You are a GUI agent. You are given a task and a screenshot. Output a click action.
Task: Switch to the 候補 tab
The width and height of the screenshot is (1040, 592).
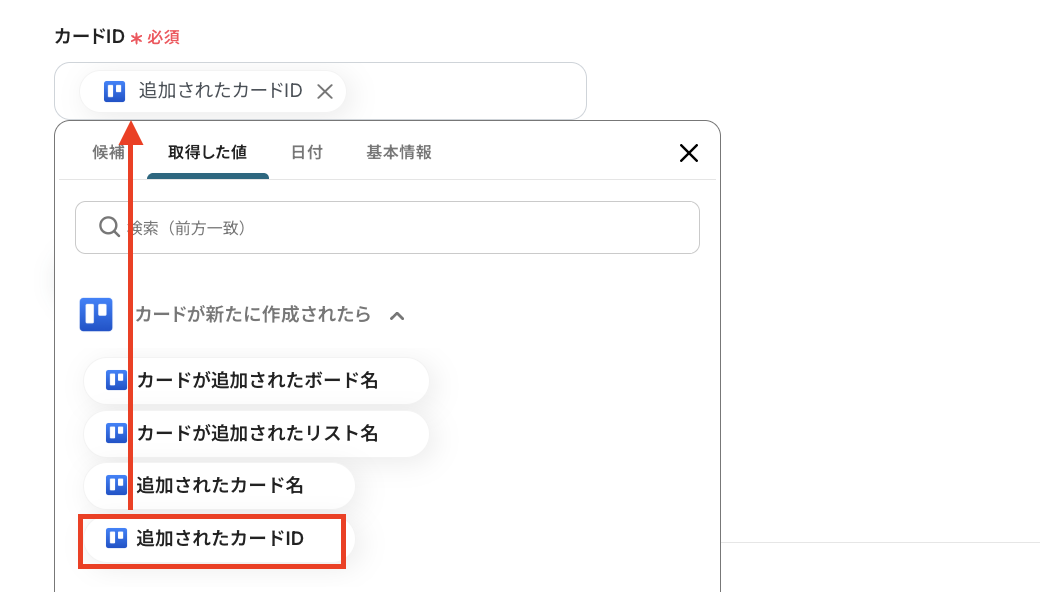(106, 153)
